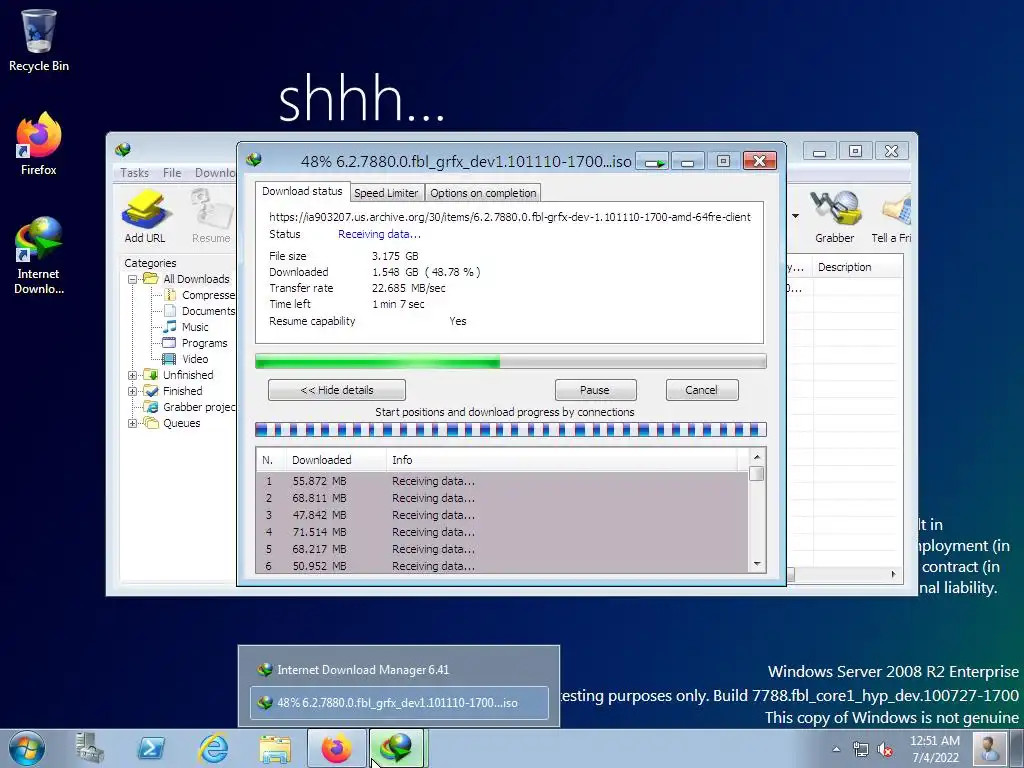Pause the current download
The image size is (1024, 768).
pos(595,390)
